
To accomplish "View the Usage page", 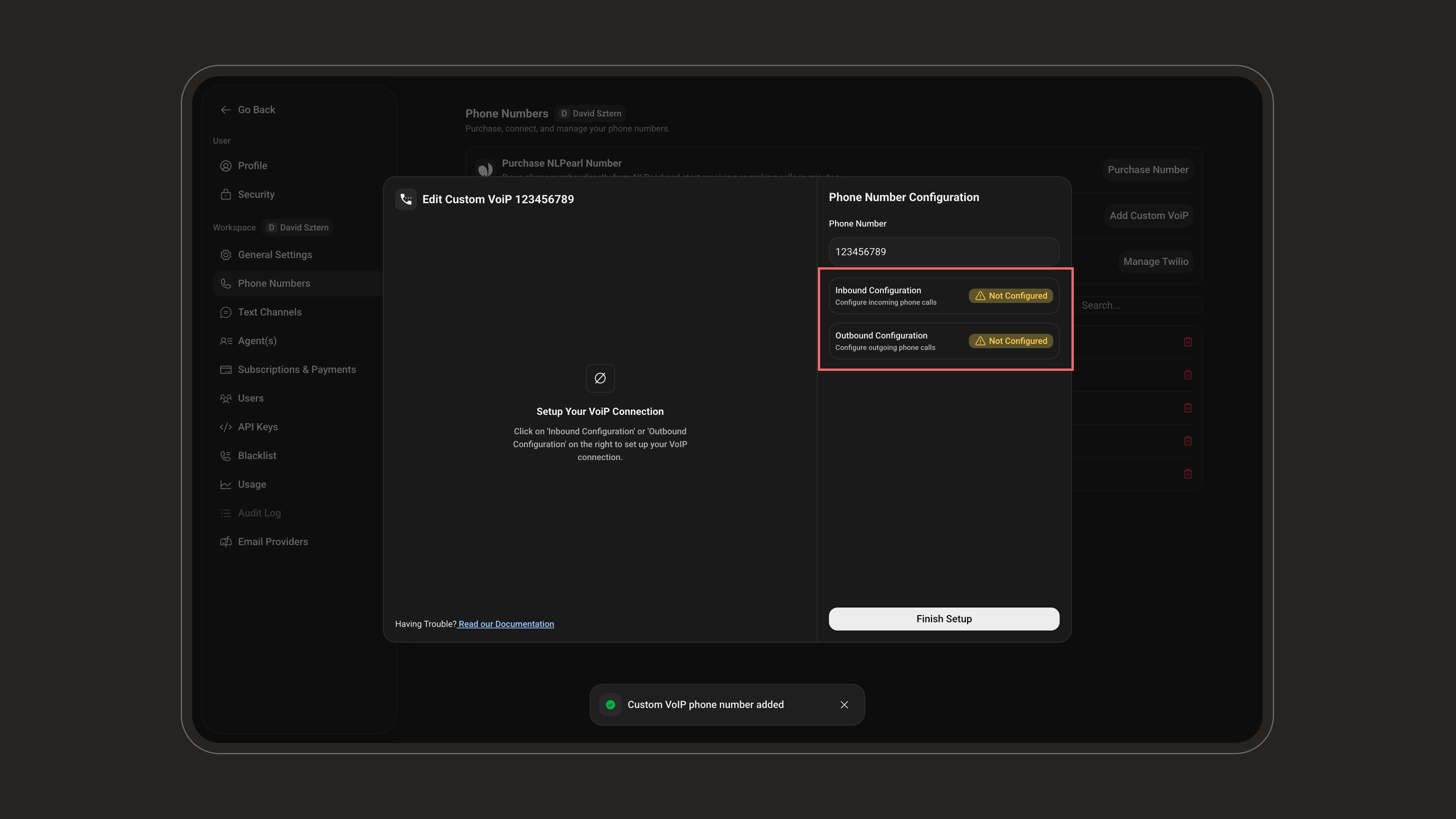I will click(x=251, y=484).
